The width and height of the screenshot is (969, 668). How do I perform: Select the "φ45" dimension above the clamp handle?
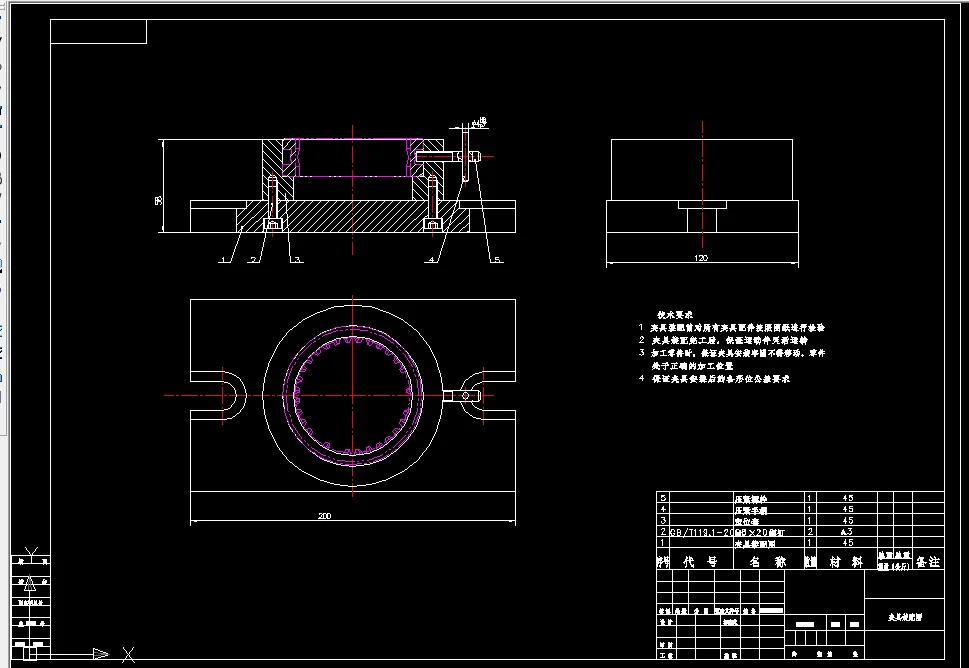[x=479, y=122]
